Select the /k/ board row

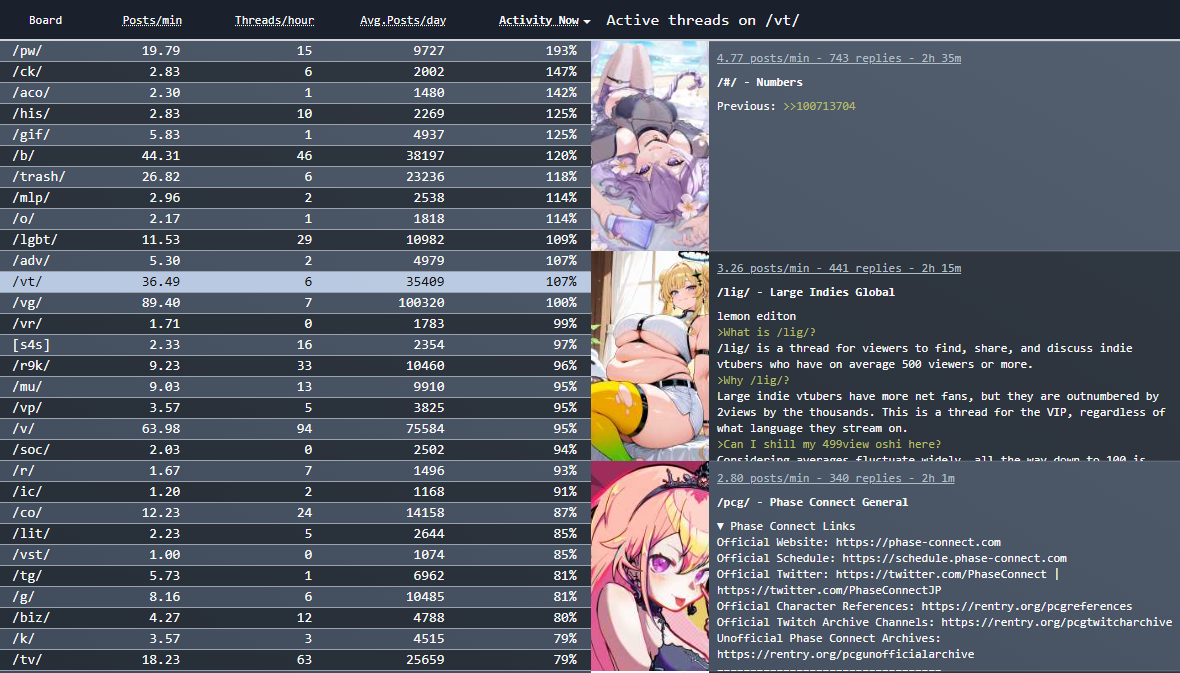[x=295, y=638]
